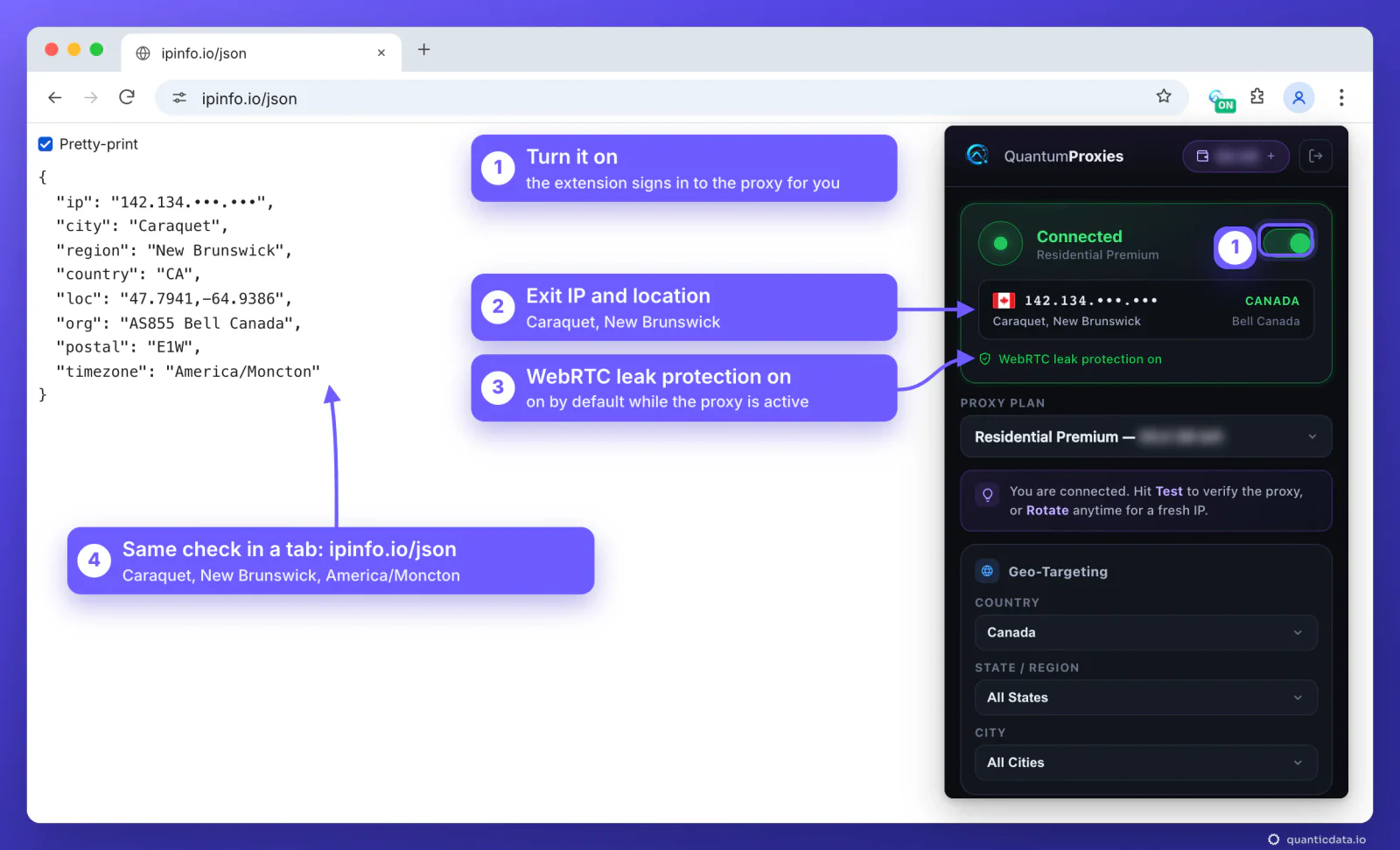
Task: Click the Rotate link in the tip
Action: (1047, 511)
